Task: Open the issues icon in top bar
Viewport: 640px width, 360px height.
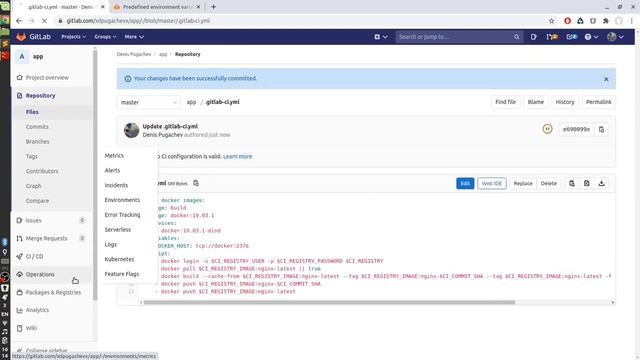Action: 533,37
